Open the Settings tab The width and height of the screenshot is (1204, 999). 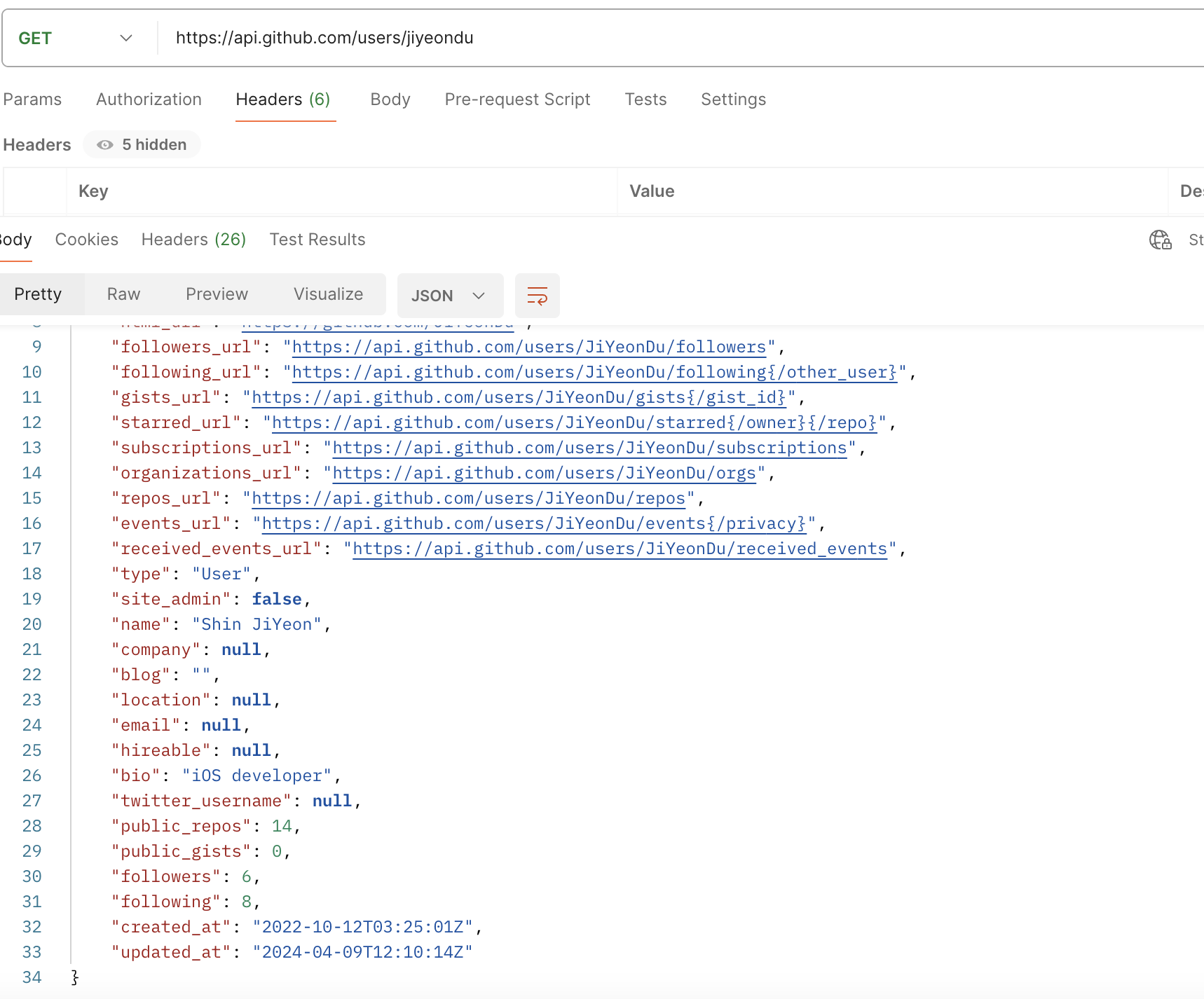[x=733, y=99]
